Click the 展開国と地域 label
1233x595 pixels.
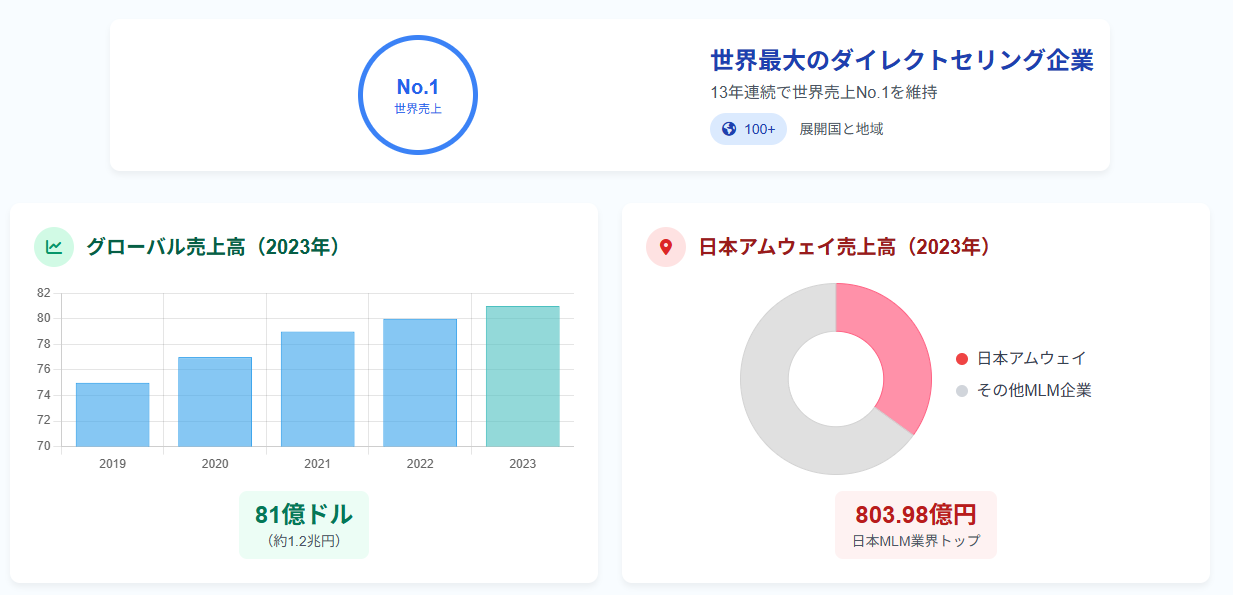841,129
